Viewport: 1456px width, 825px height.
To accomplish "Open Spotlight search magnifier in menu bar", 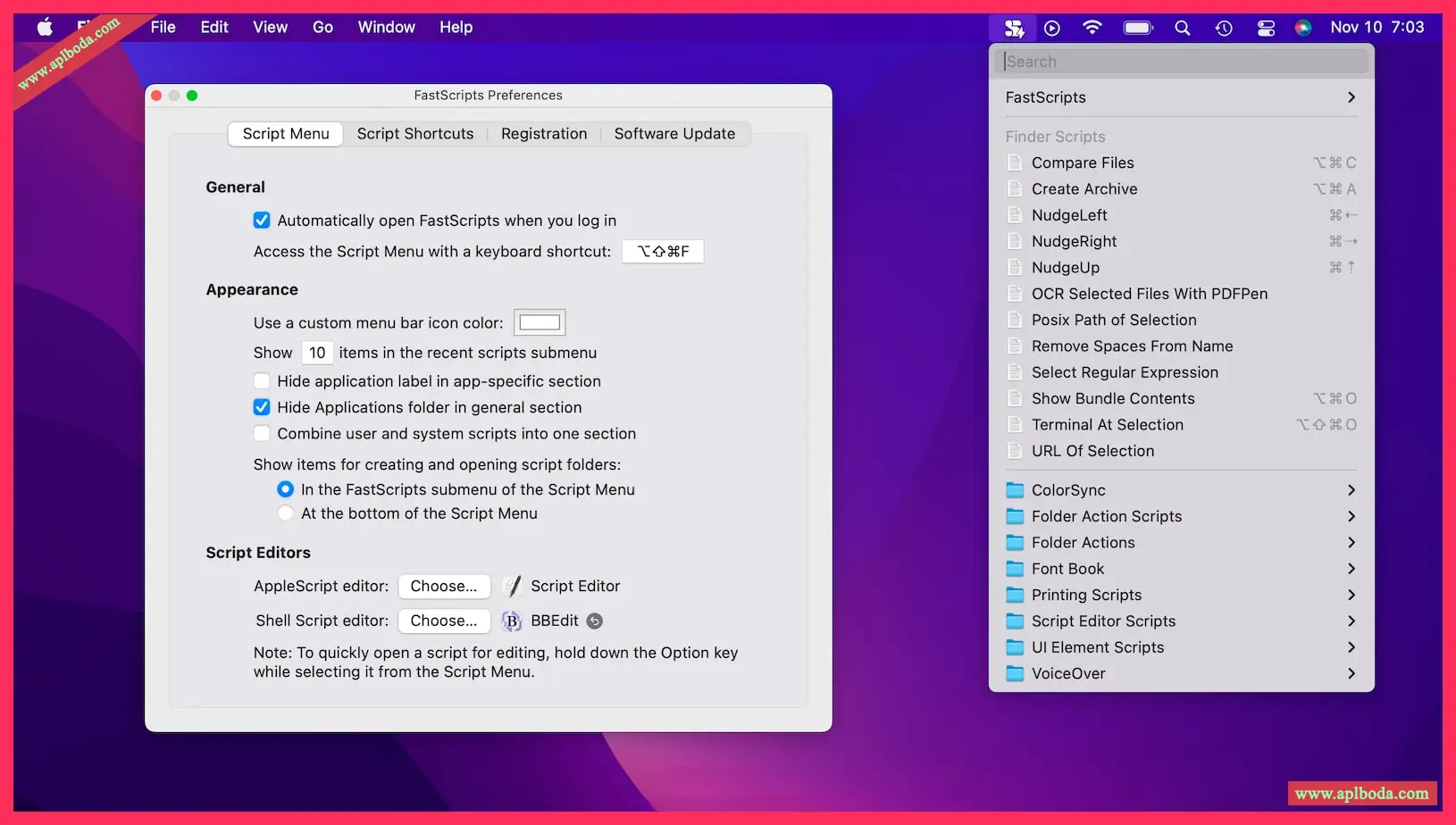I will point(1182,28).
